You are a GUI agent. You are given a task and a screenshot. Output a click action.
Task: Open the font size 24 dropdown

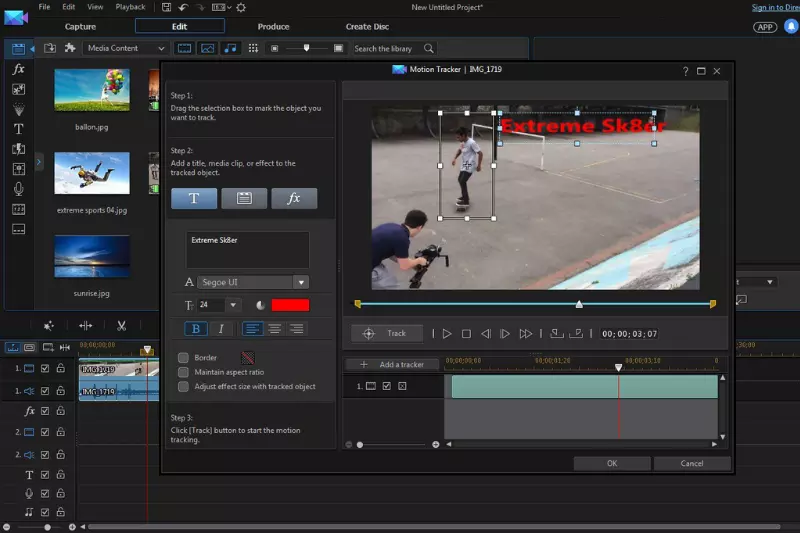233,305
